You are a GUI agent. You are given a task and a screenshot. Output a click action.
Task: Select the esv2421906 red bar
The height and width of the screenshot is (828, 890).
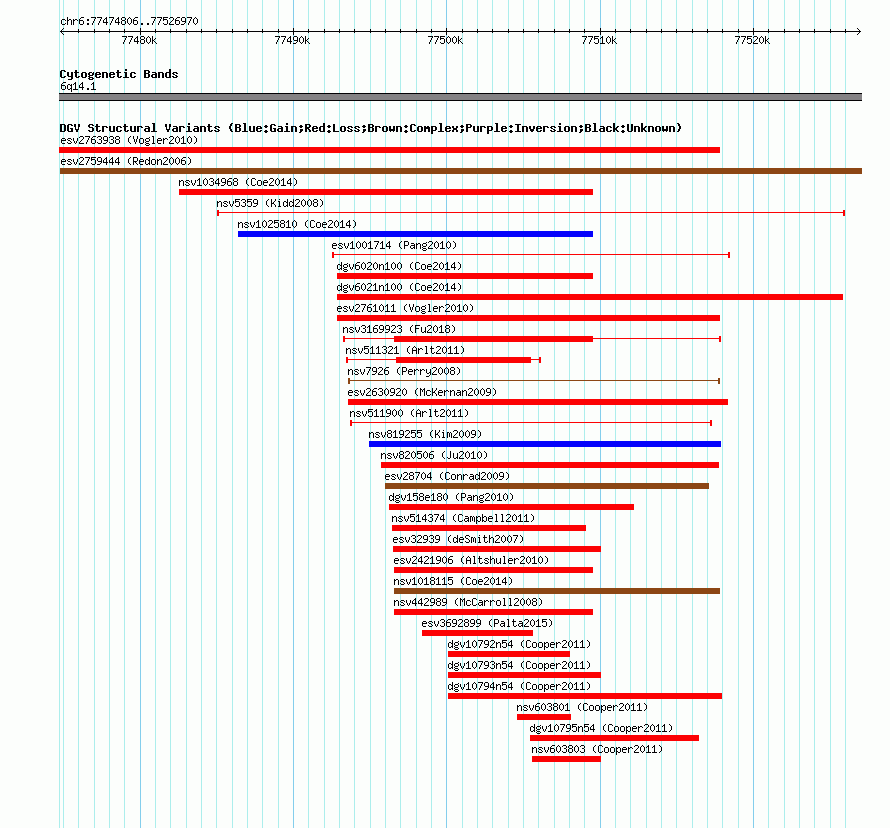click(493, 570)
